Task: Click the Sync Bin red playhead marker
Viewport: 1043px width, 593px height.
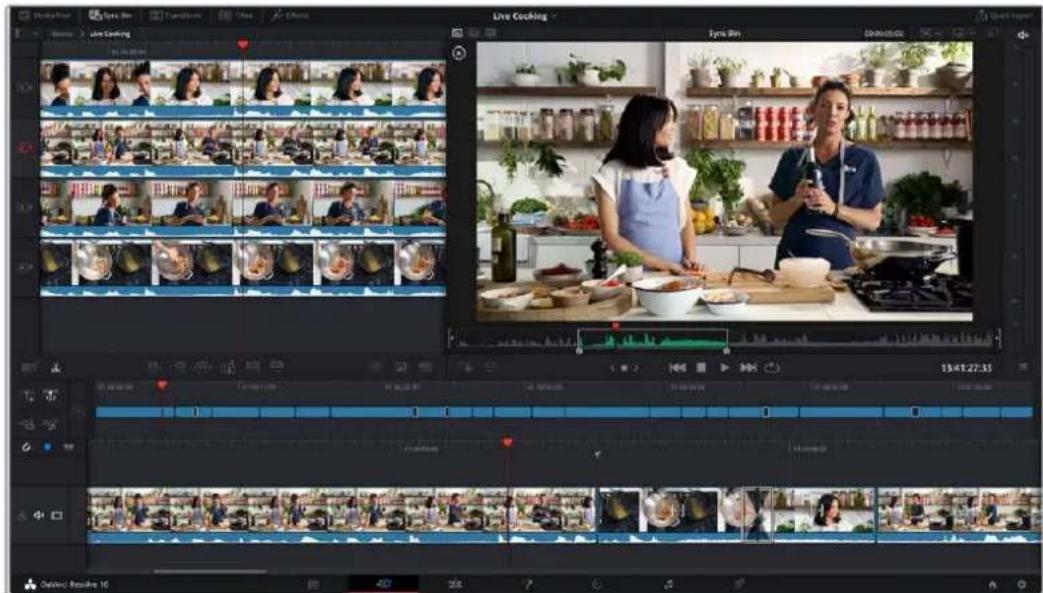Action: [x=243, y=45]
